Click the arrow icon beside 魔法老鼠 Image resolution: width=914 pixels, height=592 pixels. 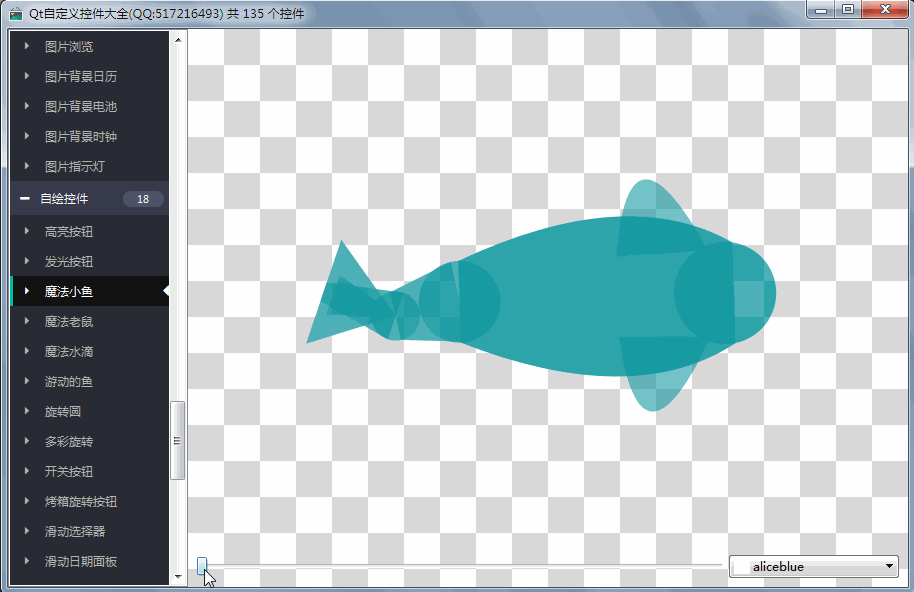(28, 322)
